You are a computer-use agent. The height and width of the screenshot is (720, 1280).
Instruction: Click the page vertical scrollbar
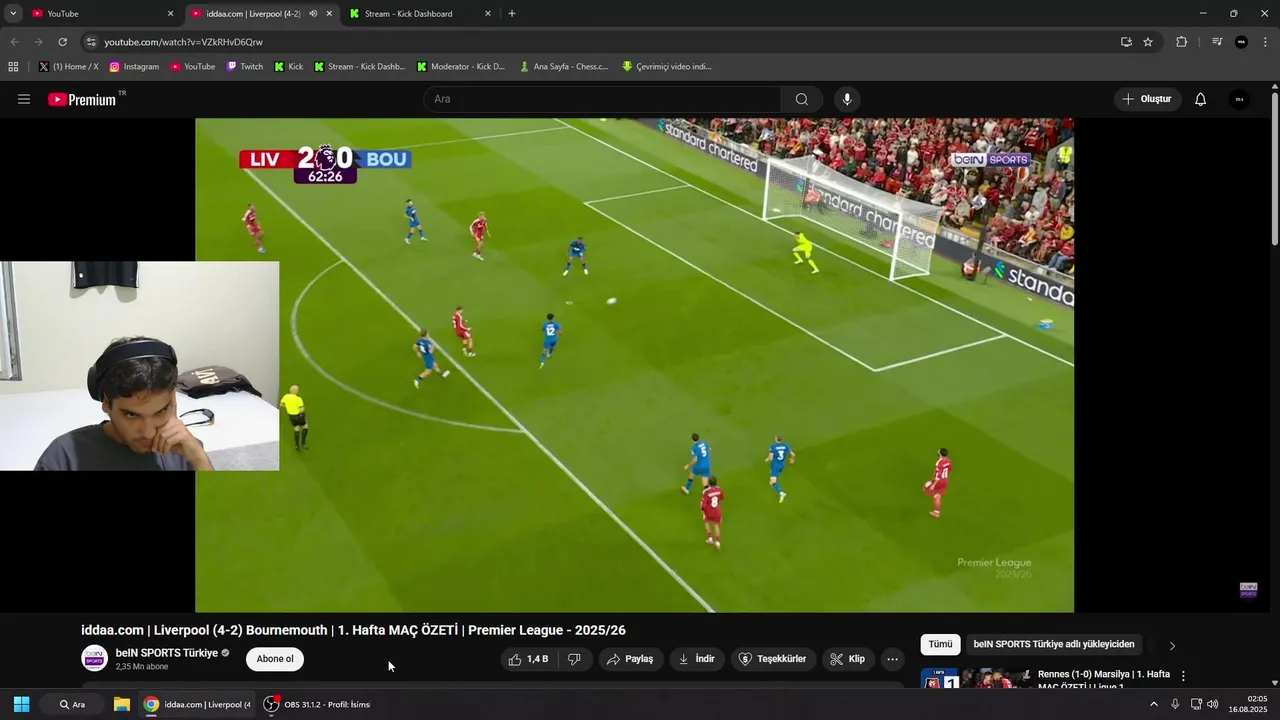1275,167
